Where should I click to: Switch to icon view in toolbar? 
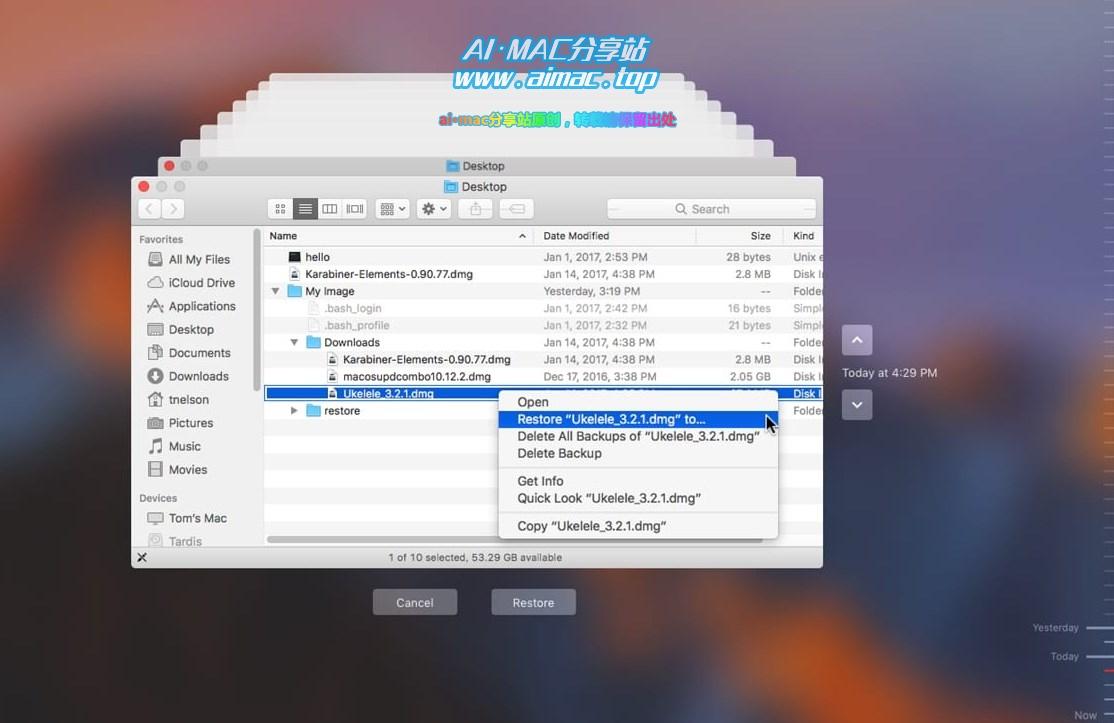point(281,209)
